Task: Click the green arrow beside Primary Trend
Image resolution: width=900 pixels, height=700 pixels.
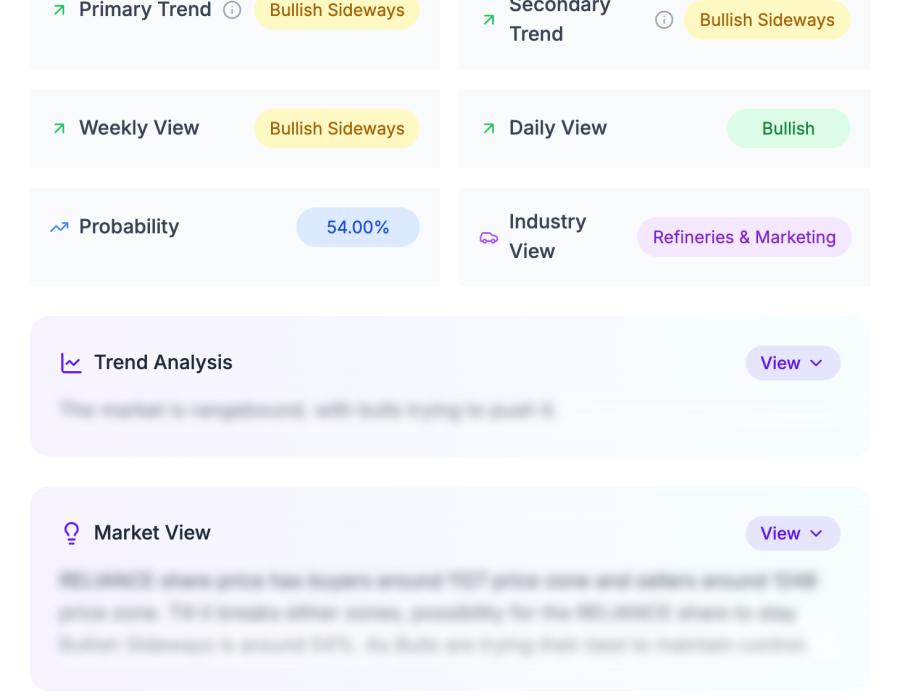Action: pyautogui.click(x=59, y=10)
